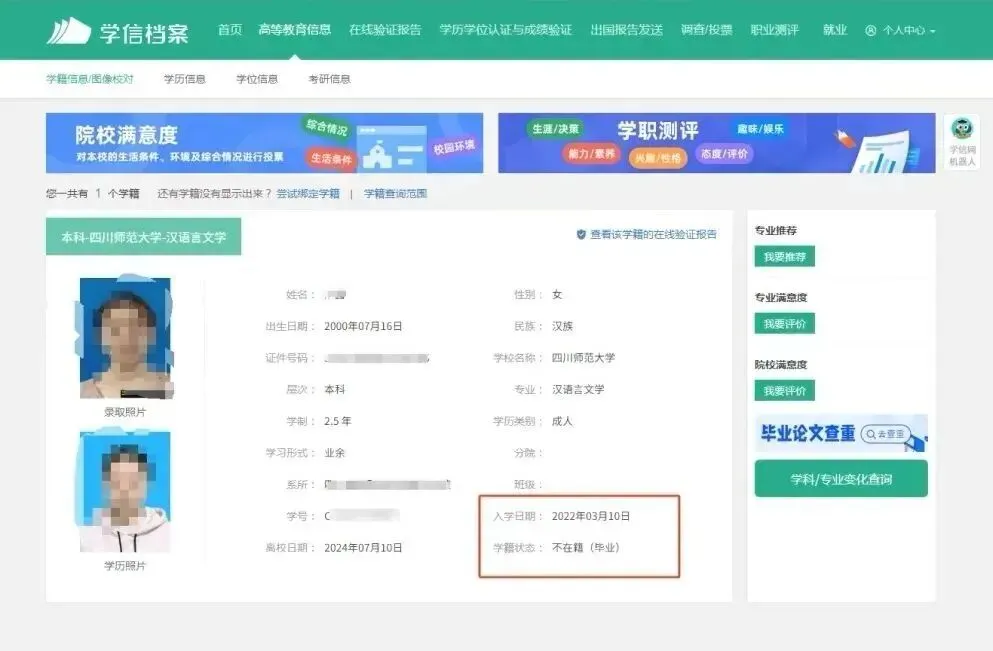This screenshot has height=651, width=993.
Task: Click 就业 in the navigation bar
Action: pos(833,30)
